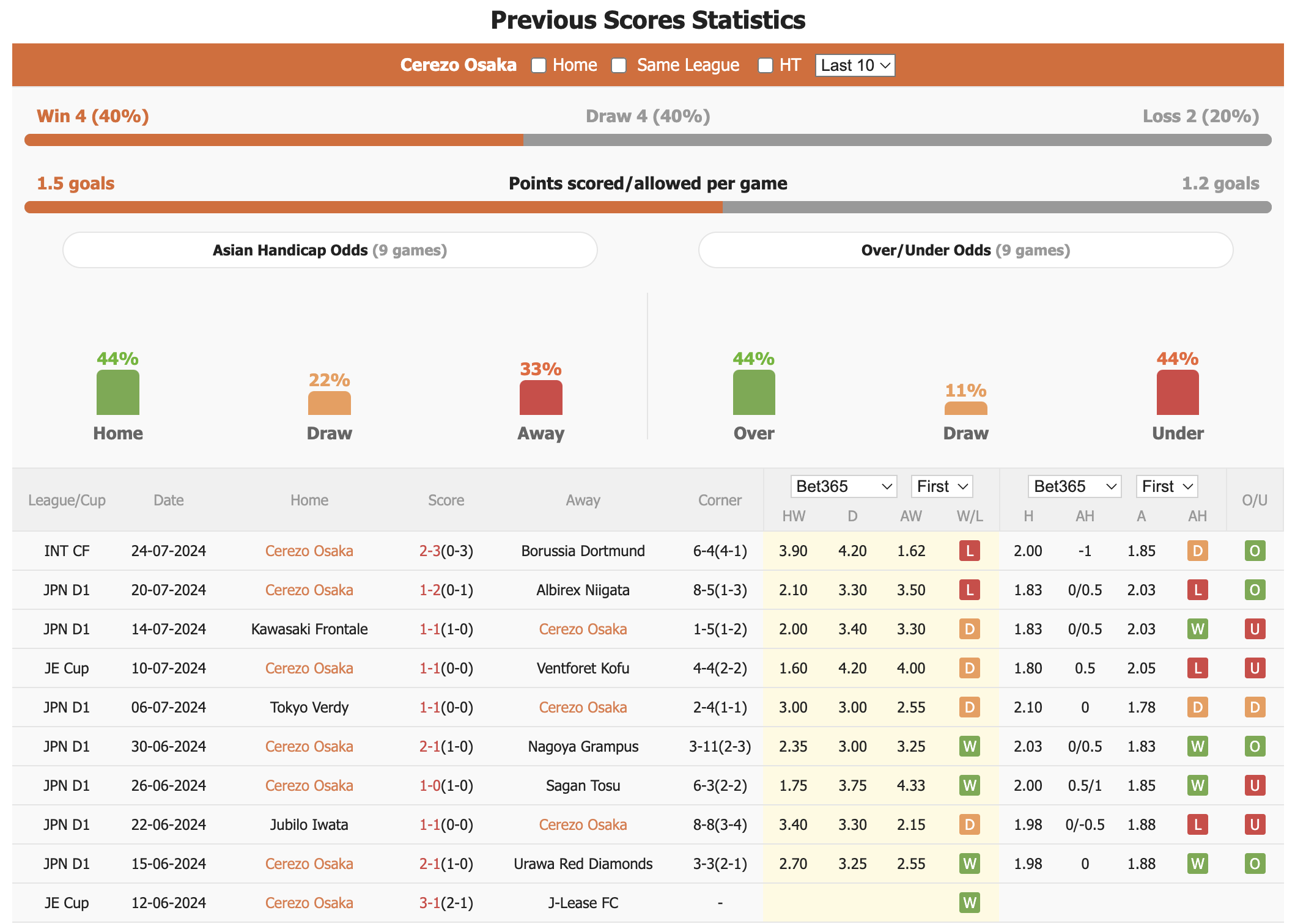Open the 1X2 odds Bet365 dropdown
This screenshot has height=924, width=1295.
coord(843,486)
